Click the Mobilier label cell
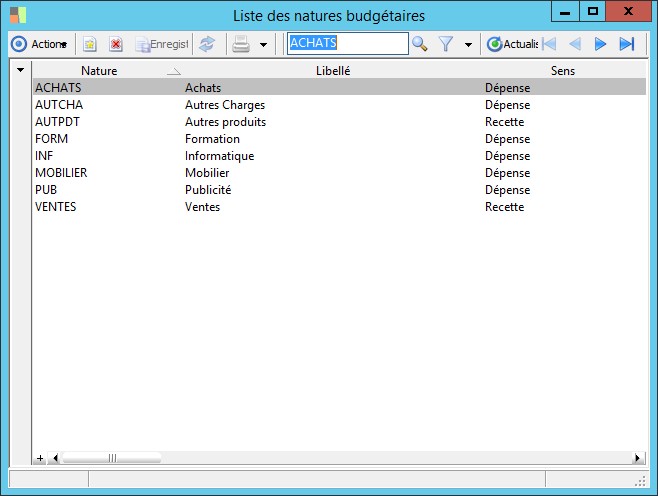The width and height of the screenshot is (658, 496). click(207, 173)
